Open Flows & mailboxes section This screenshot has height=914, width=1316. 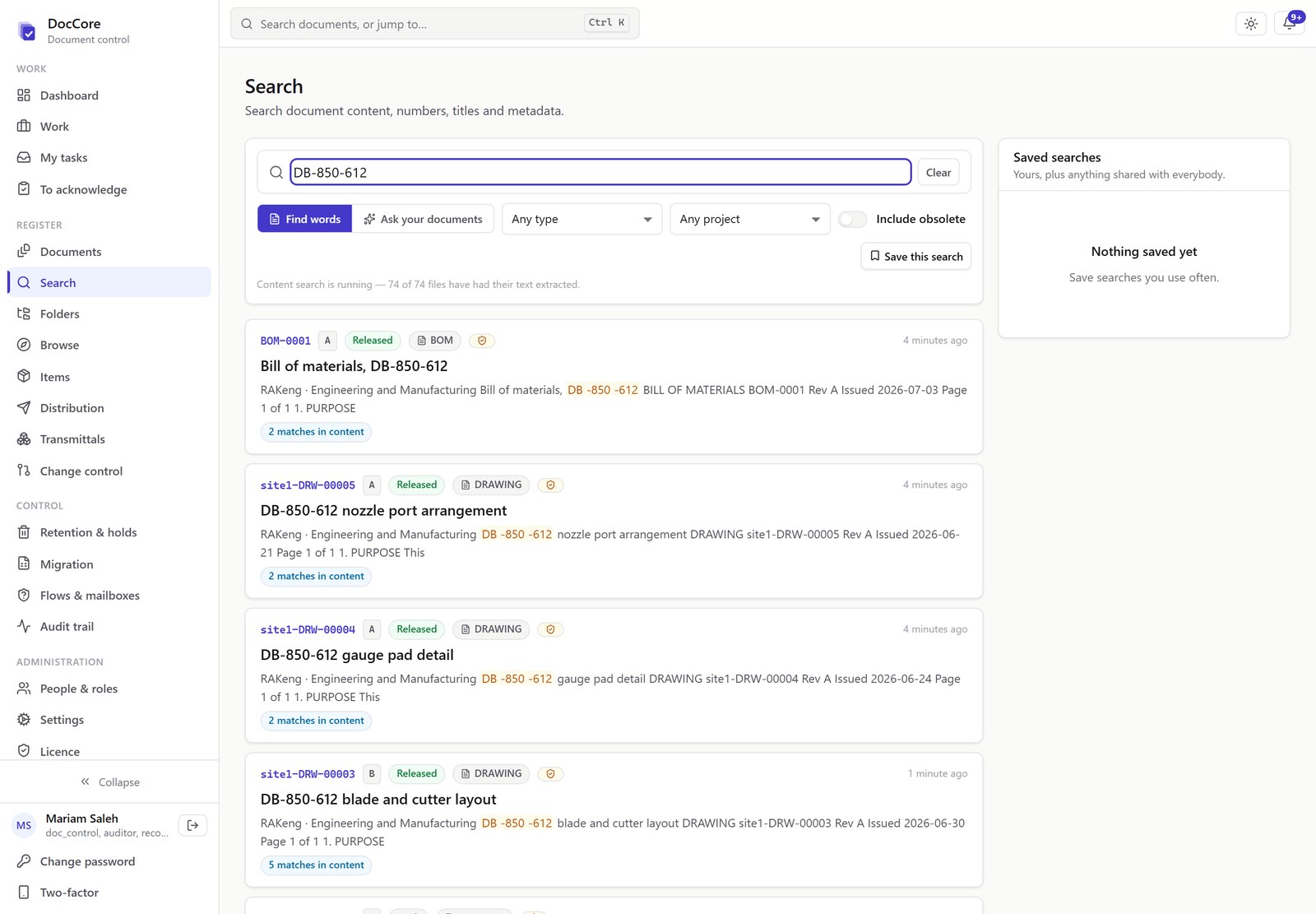109,596
